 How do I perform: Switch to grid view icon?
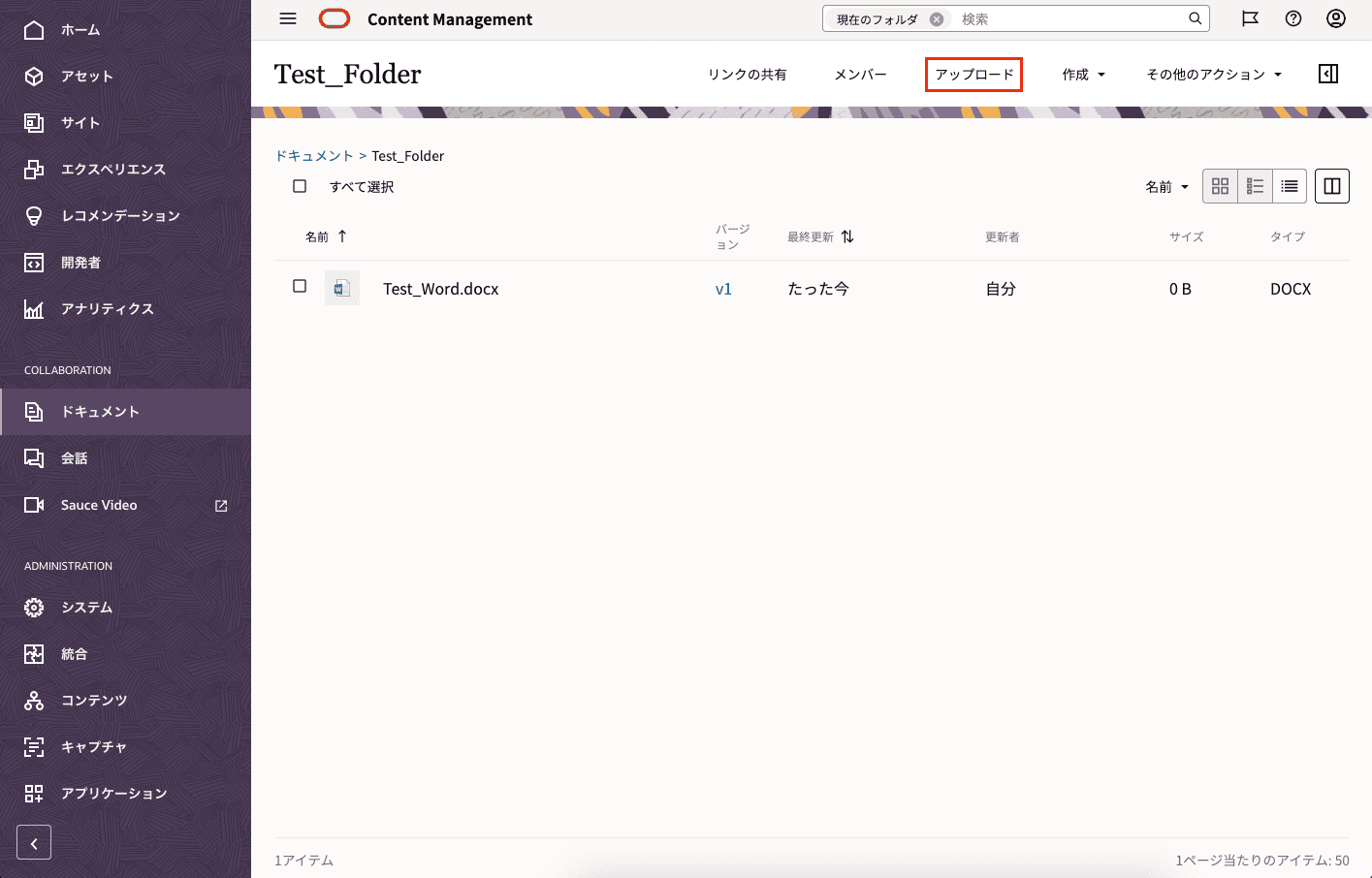[x=1220, y=186]
